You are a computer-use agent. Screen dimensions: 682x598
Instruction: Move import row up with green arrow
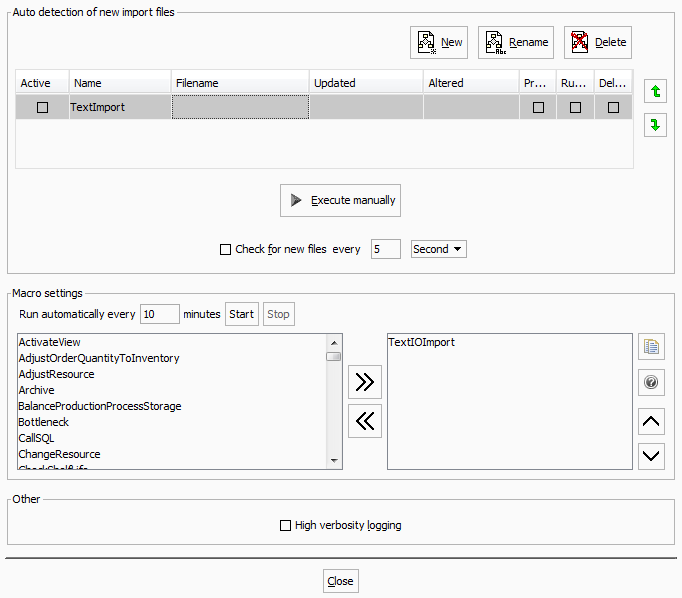pos(655,91)
